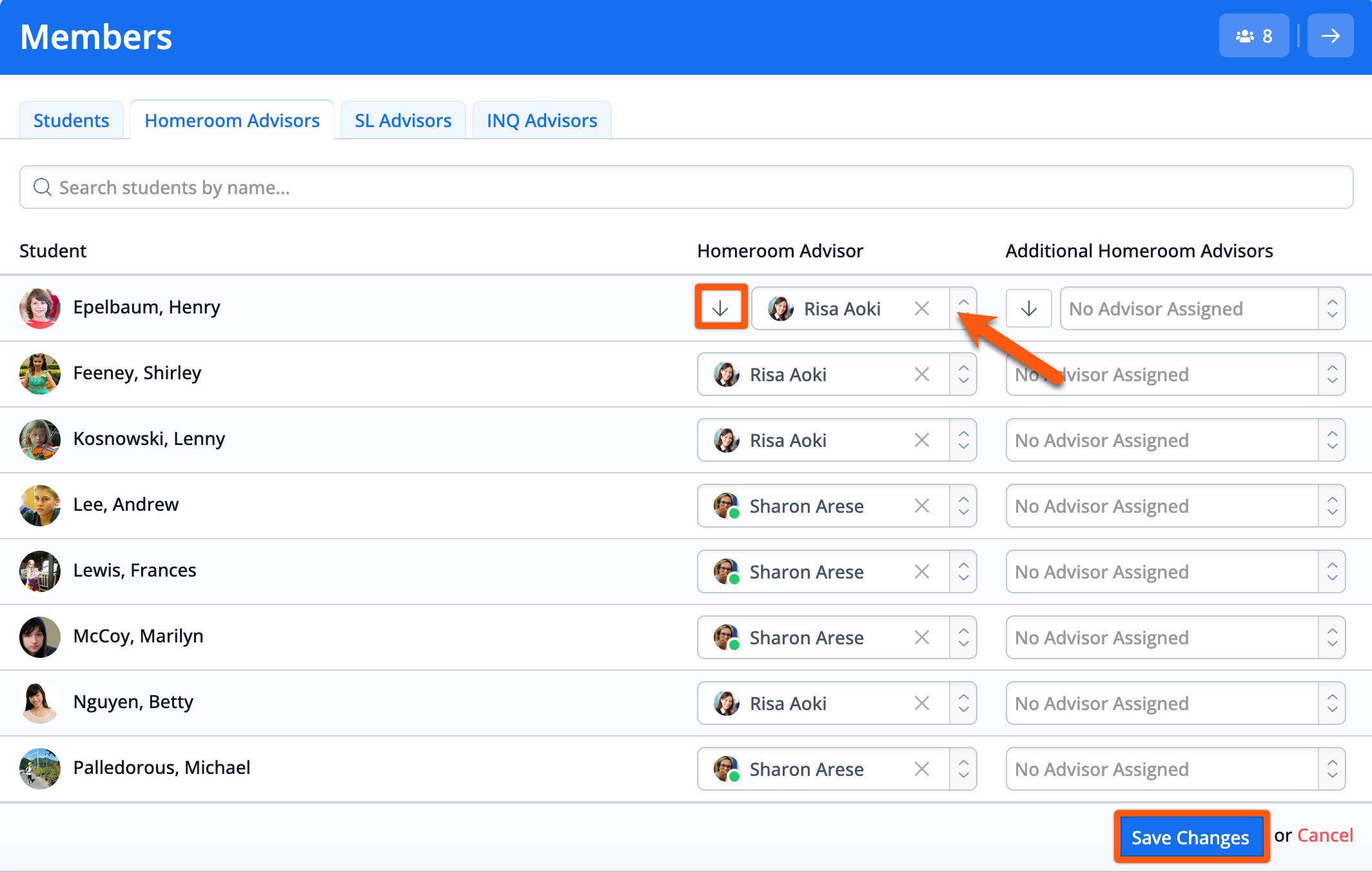This screenshot has height=872, width=1372.
Task: Remove the advisor X for Palledorous, Michael
Action: [x=921, y=769]
